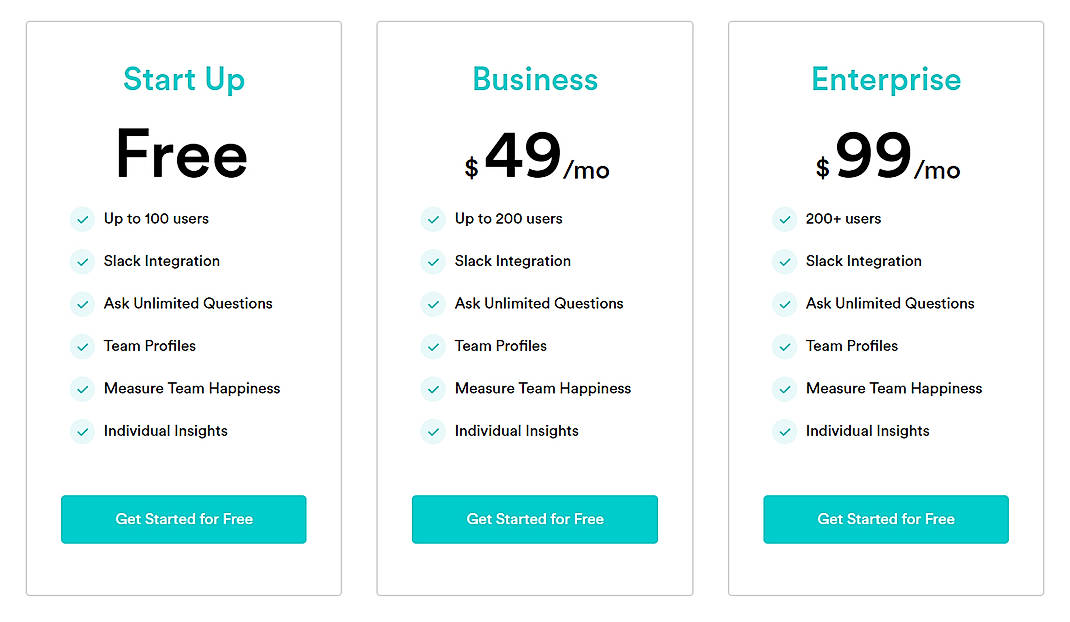Select the checkmark for Ask Unlimited Questions in Business
1070x622 pixels.
point(433,304)
